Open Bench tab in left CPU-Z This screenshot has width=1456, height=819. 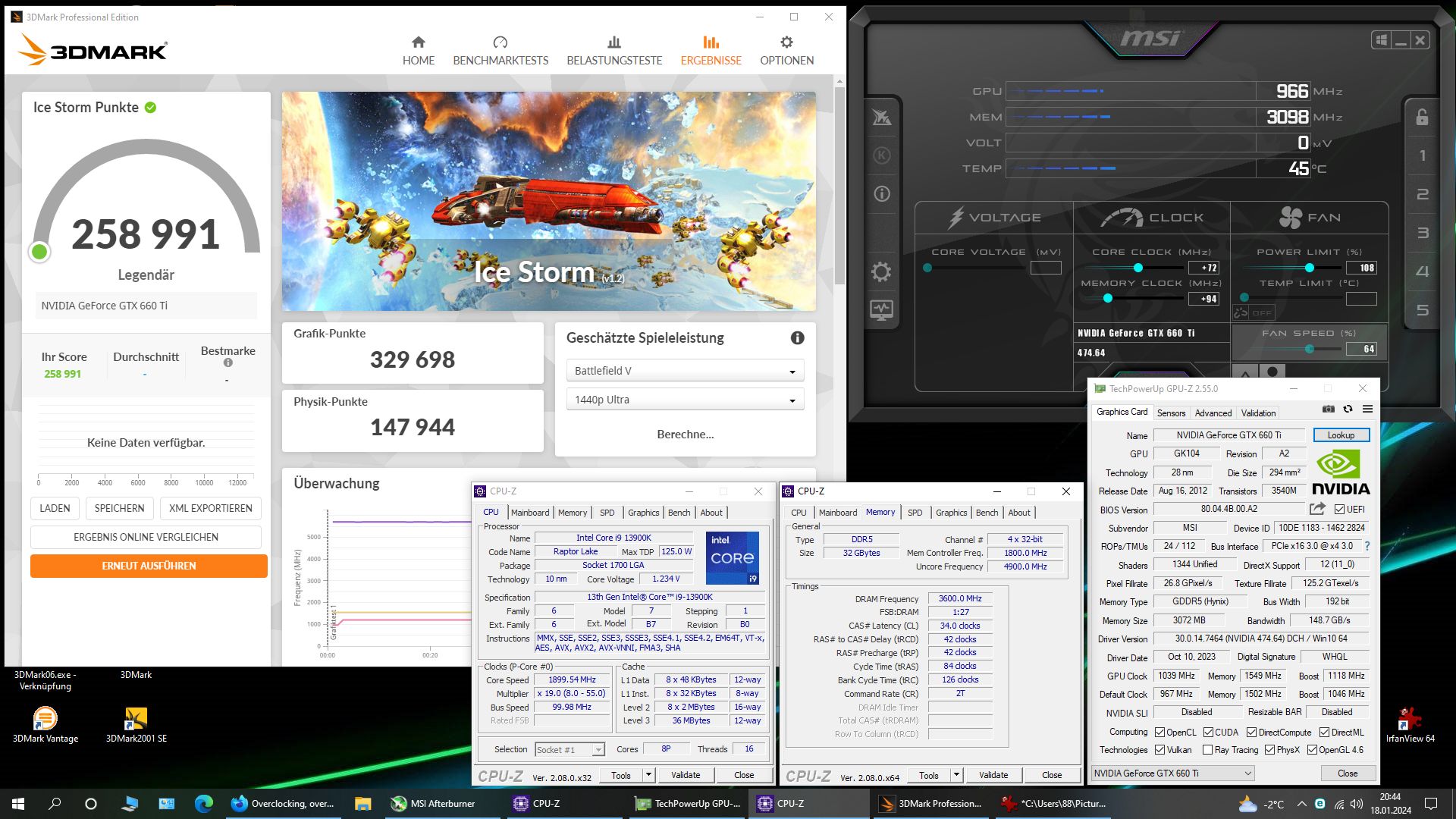679,513
